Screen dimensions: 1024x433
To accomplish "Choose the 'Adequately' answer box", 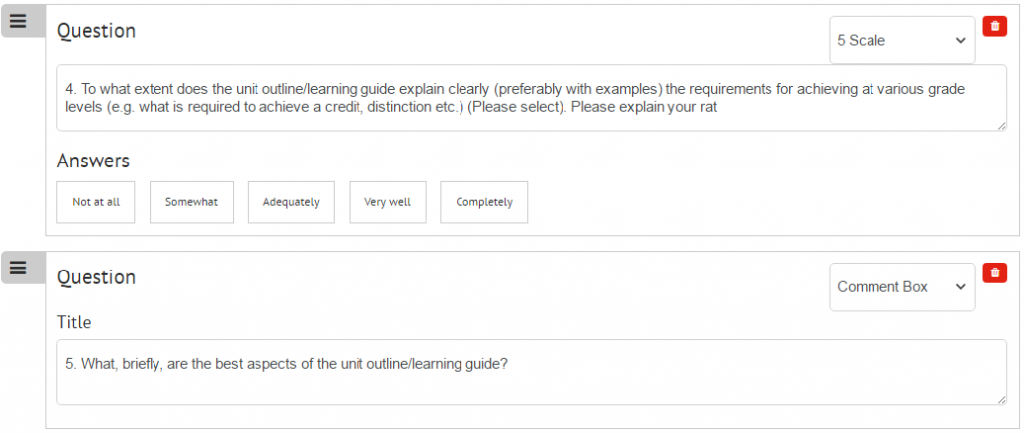I will 291,202.
